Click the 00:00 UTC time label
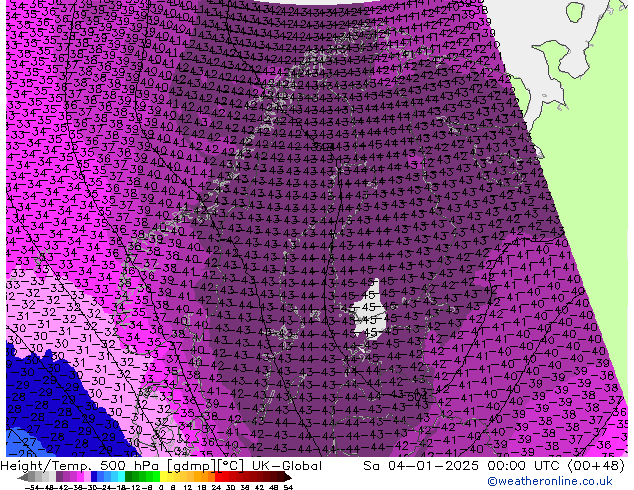 coord(525,466)
